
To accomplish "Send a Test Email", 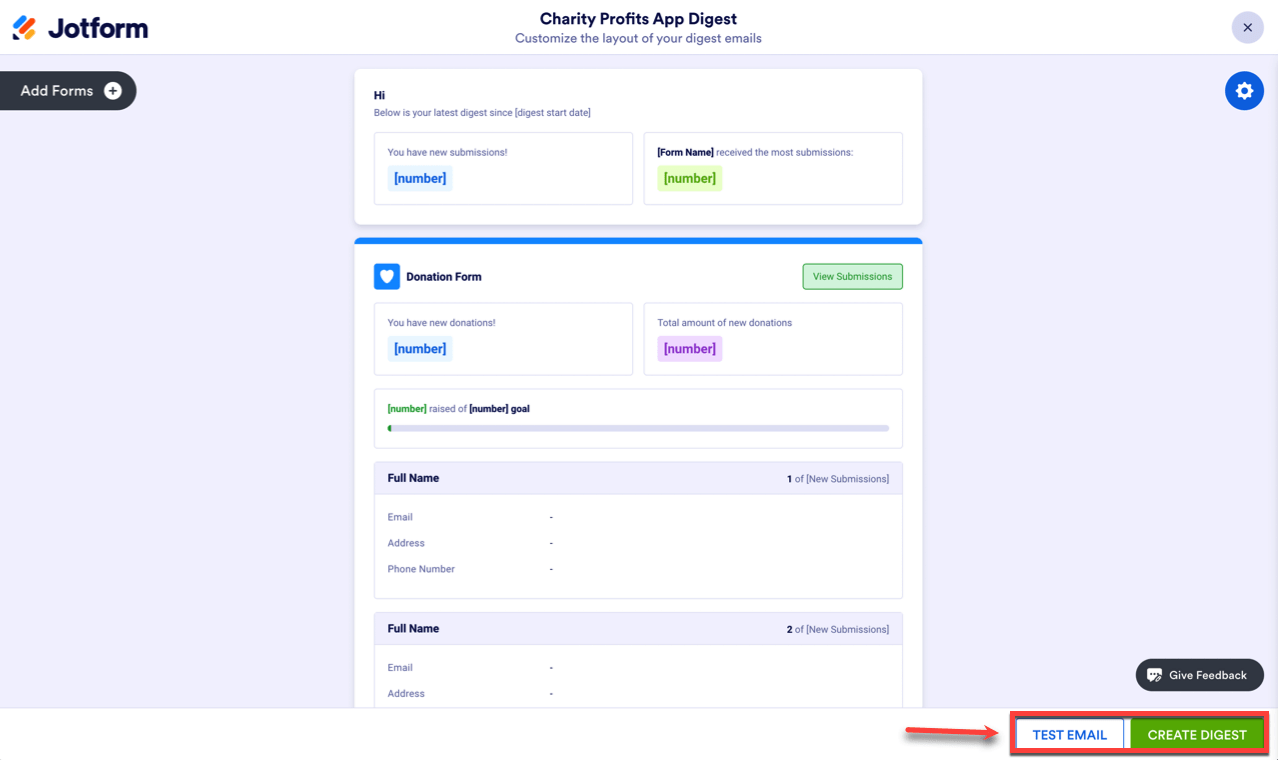I will [x=1069, y=735].
